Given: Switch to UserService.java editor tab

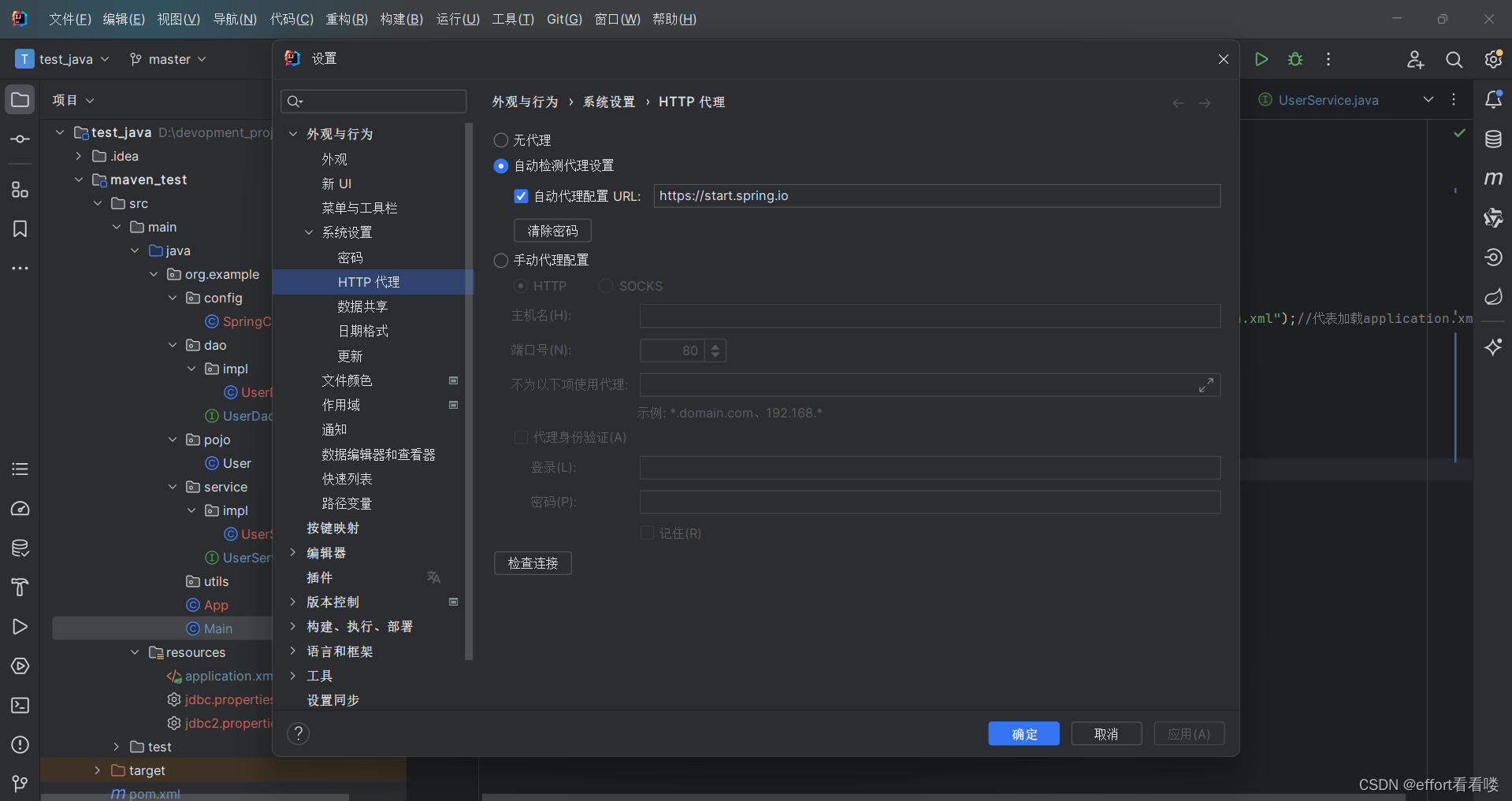Looking at the screenshot, I should click(1328, 100).
